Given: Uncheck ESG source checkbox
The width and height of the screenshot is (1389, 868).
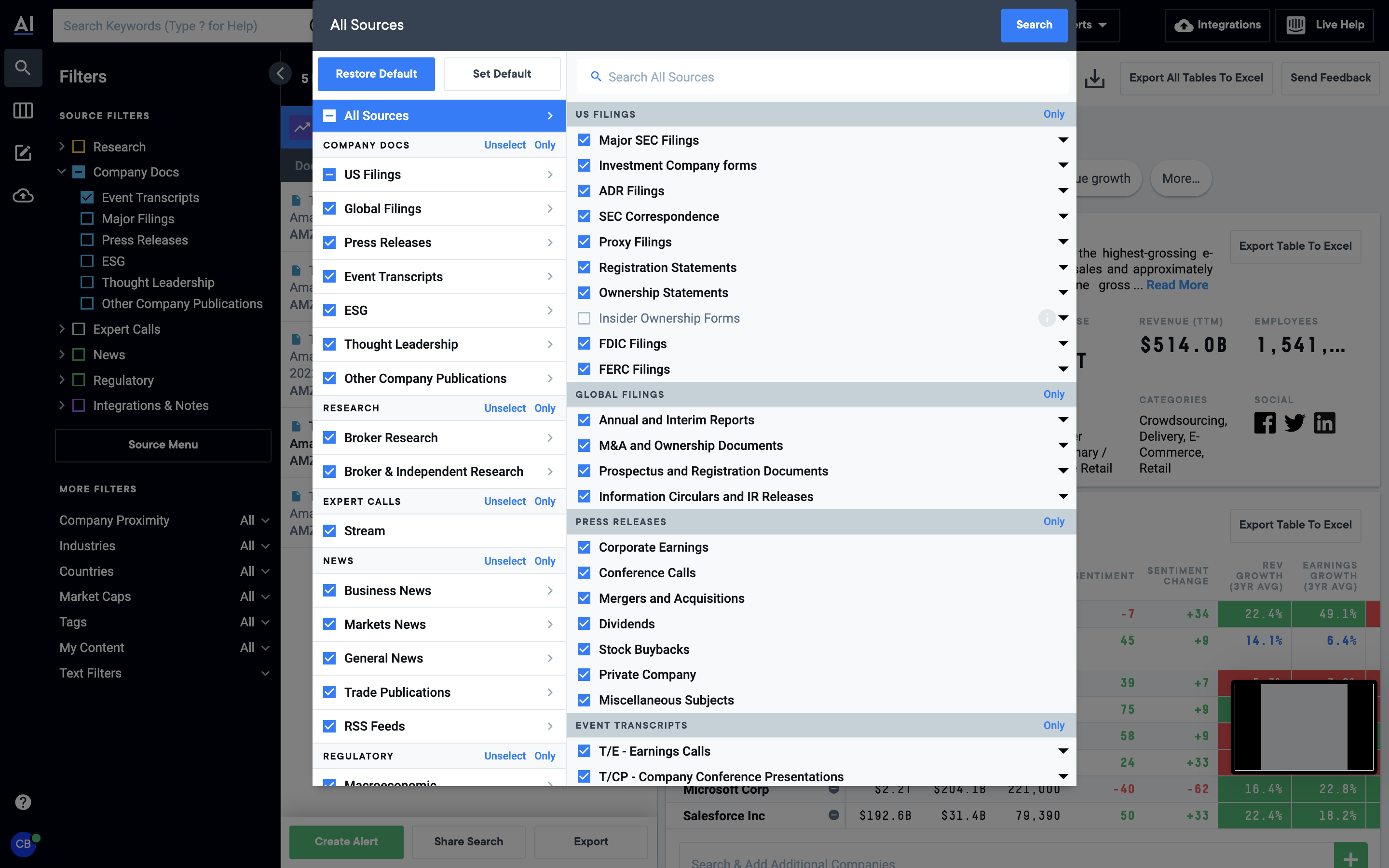Looking at the screenshot, I should [329, 310].
